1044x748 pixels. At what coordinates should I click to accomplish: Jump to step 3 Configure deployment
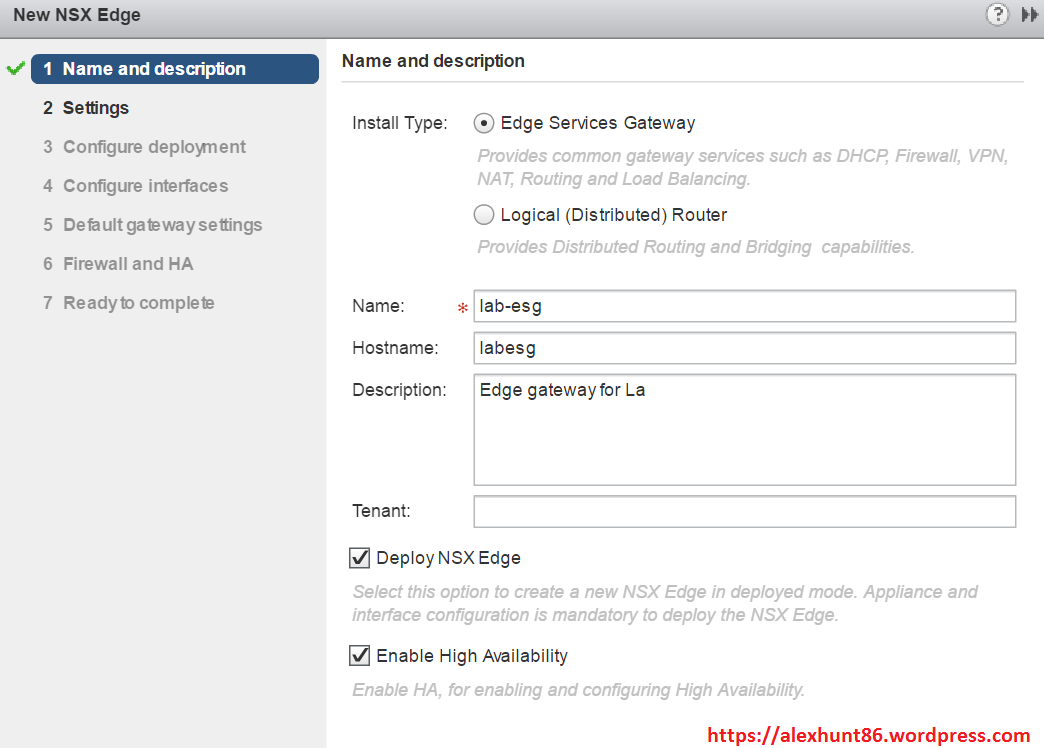(x=153, y=147)
